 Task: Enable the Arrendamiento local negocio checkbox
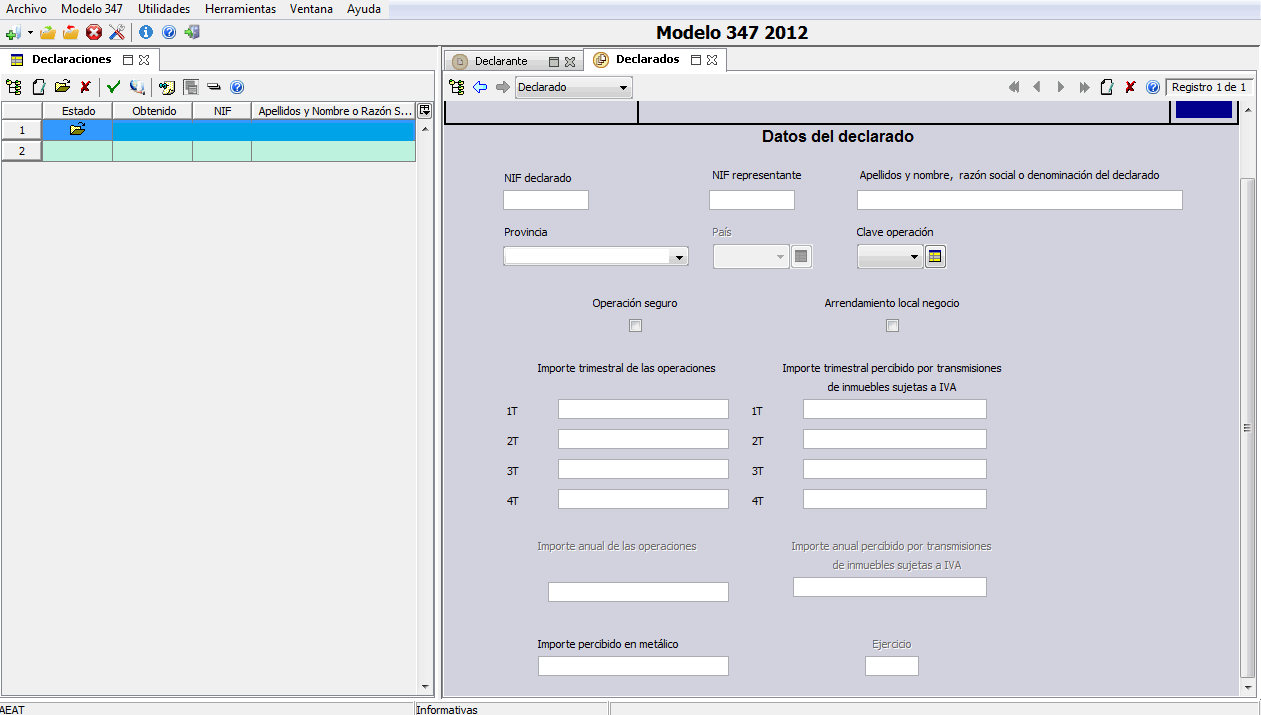[892, 325]
